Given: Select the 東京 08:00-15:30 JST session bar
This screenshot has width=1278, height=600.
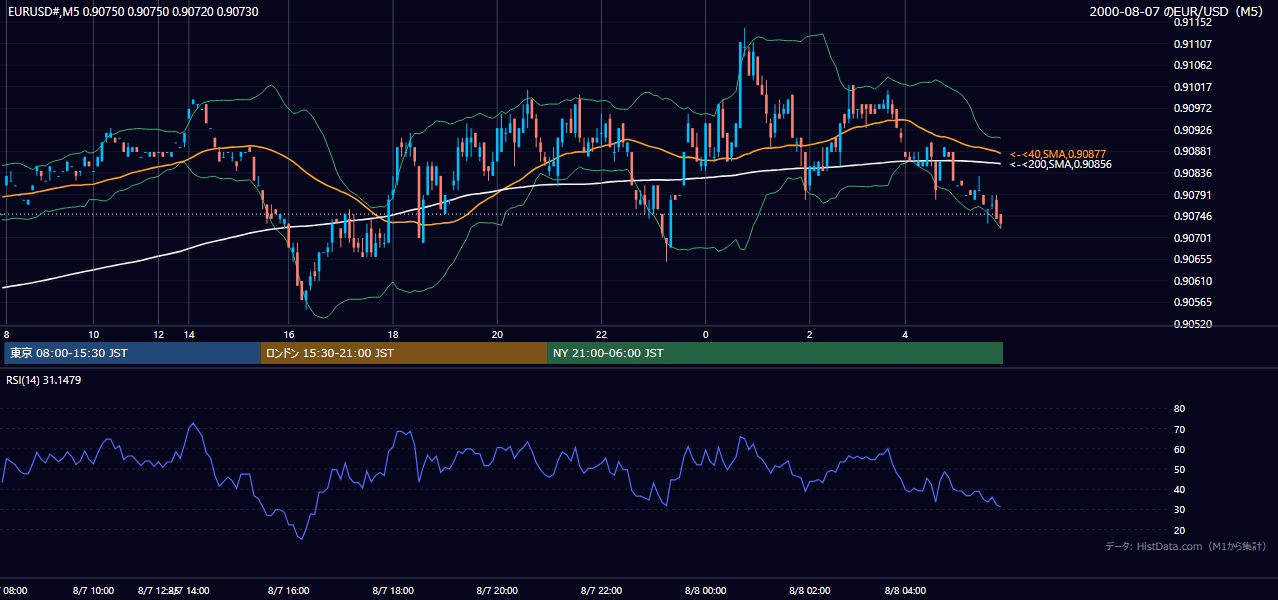Looking at the screenshot, I should pos(131,353).
